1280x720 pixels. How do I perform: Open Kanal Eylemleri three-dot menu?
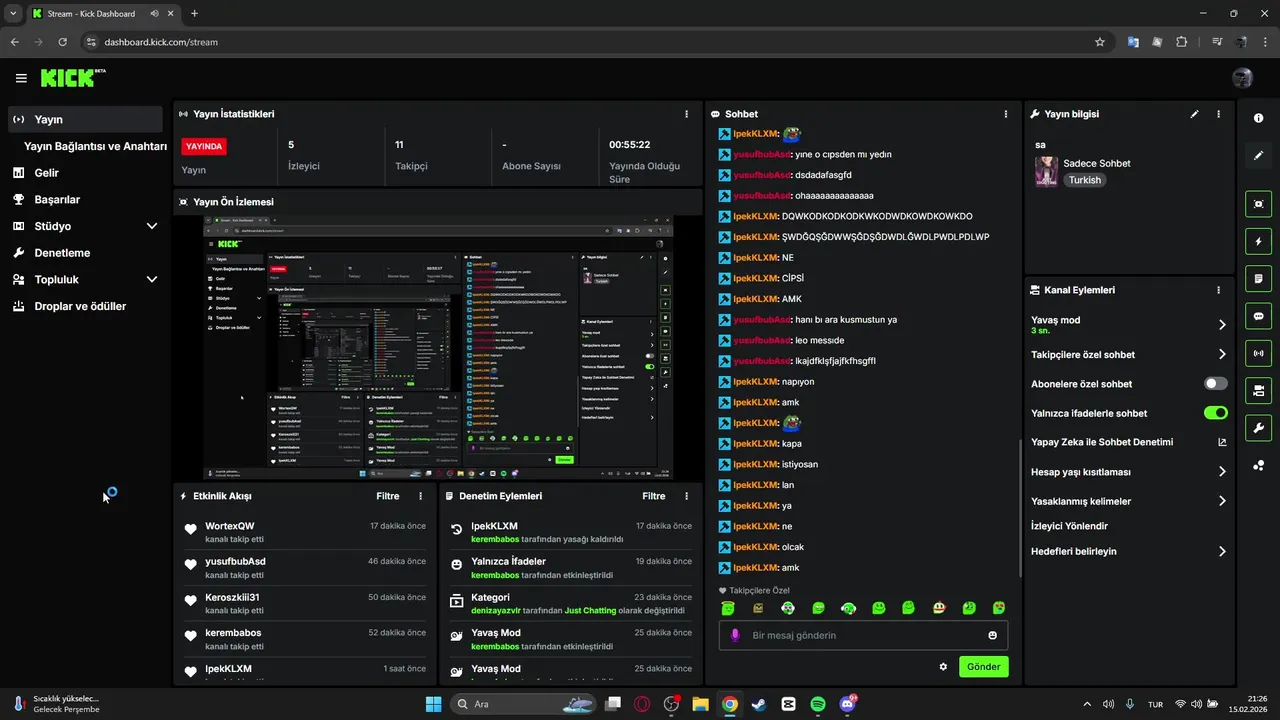[x=1218, y=290]
